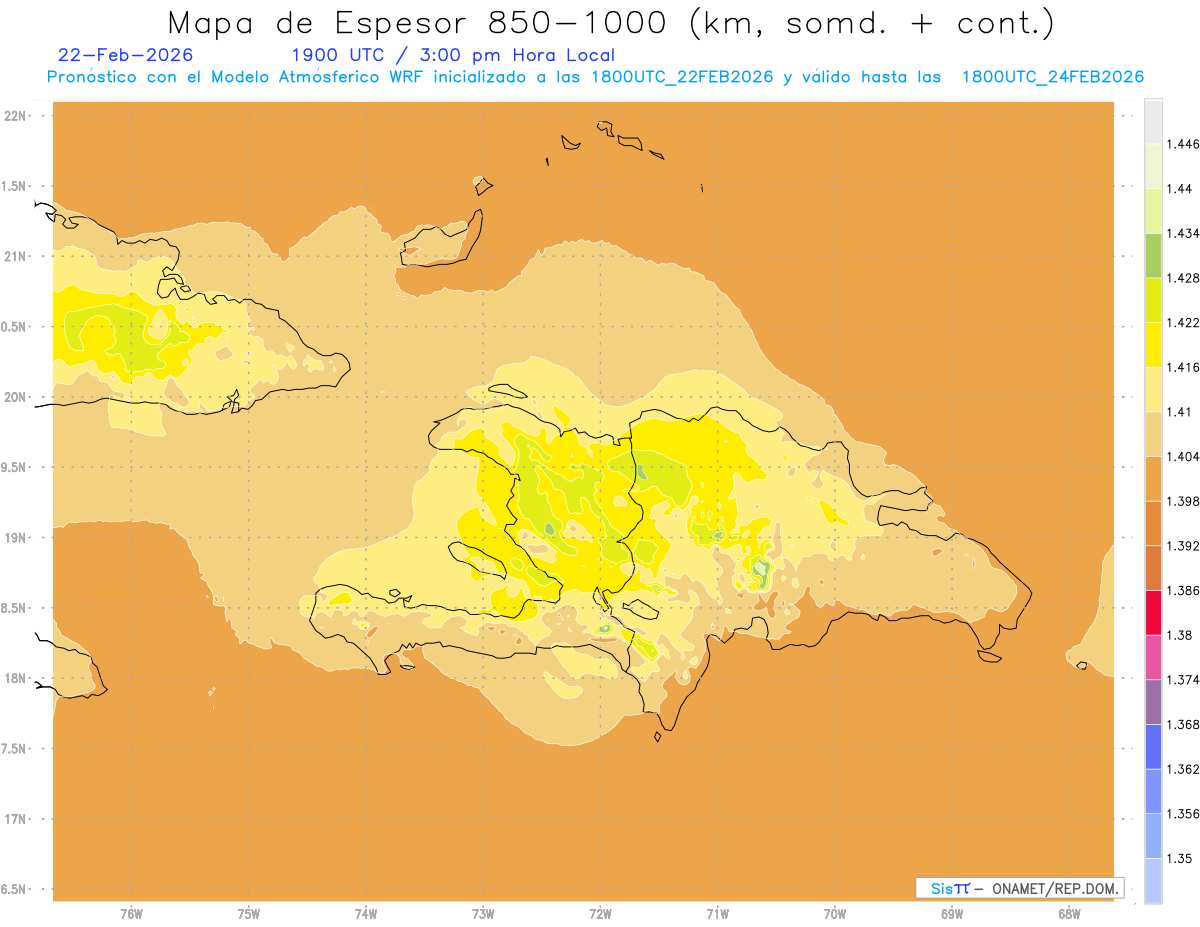Click the '20N' latitude label
Image resolution: width=1200 pixels, height=927 pixels.
tap(14, 397)
